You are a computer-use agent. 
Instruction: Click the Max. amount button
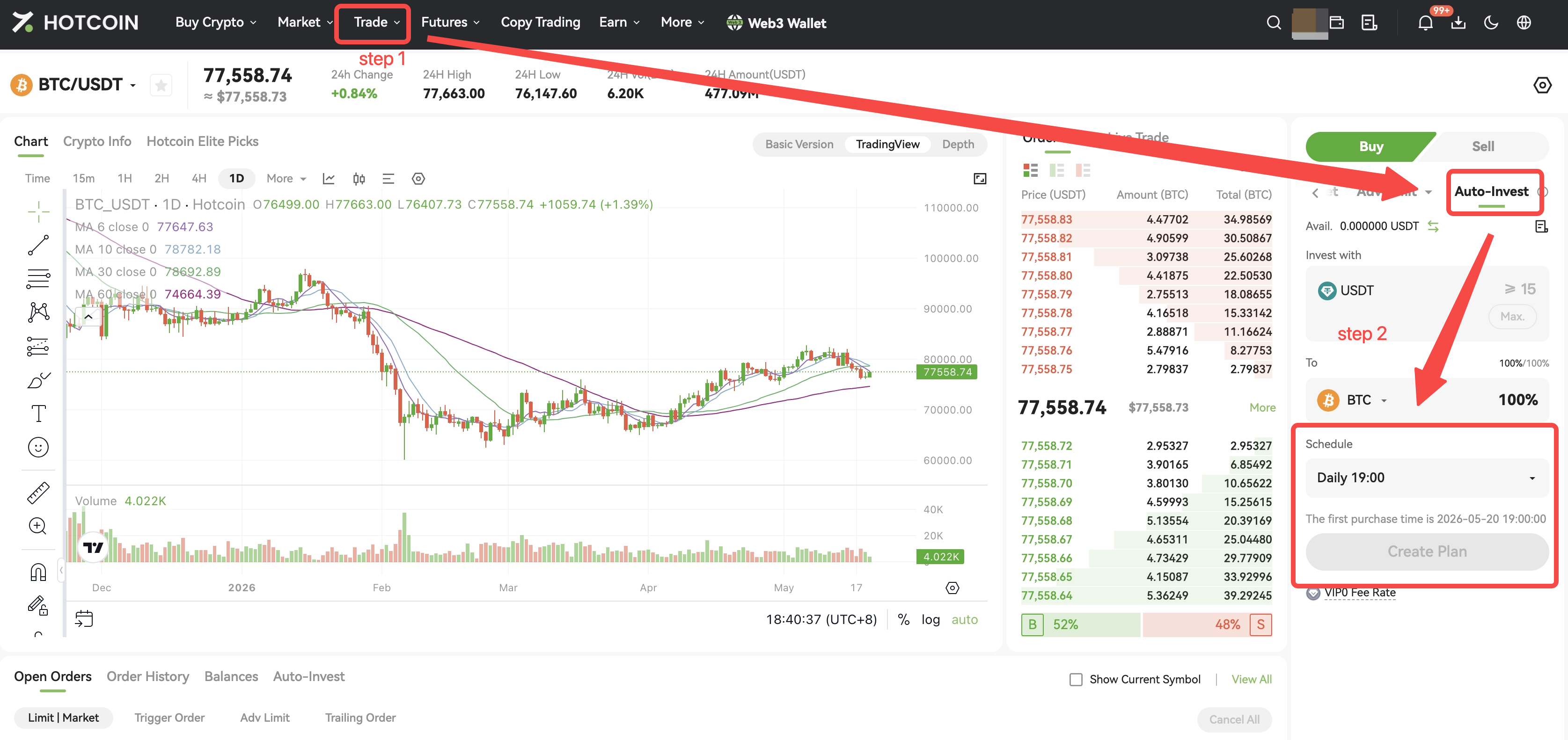pos(1512,317)
